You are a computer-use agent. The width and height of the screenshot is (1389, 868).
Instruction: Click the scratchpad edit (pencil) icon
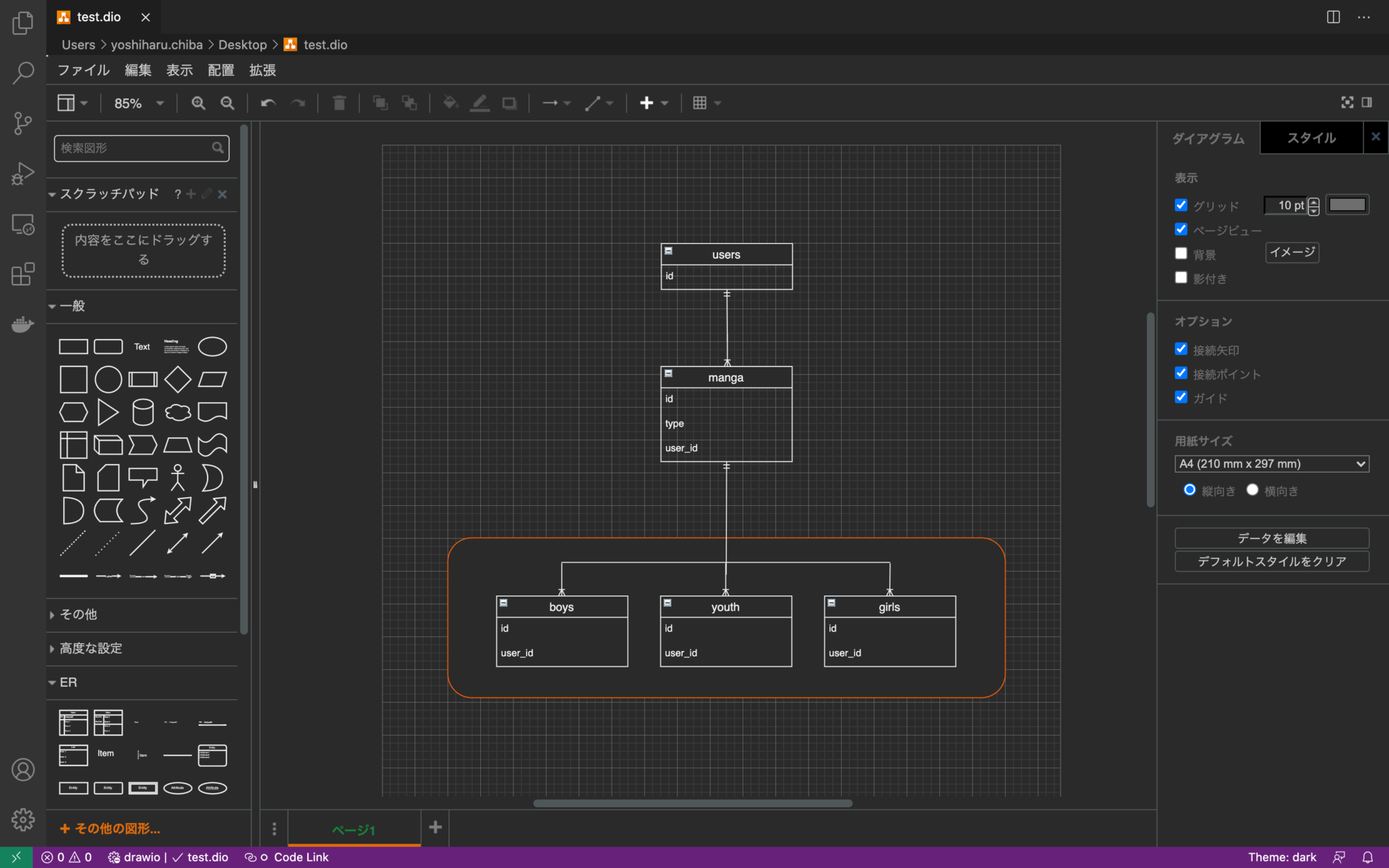[207, 194]
